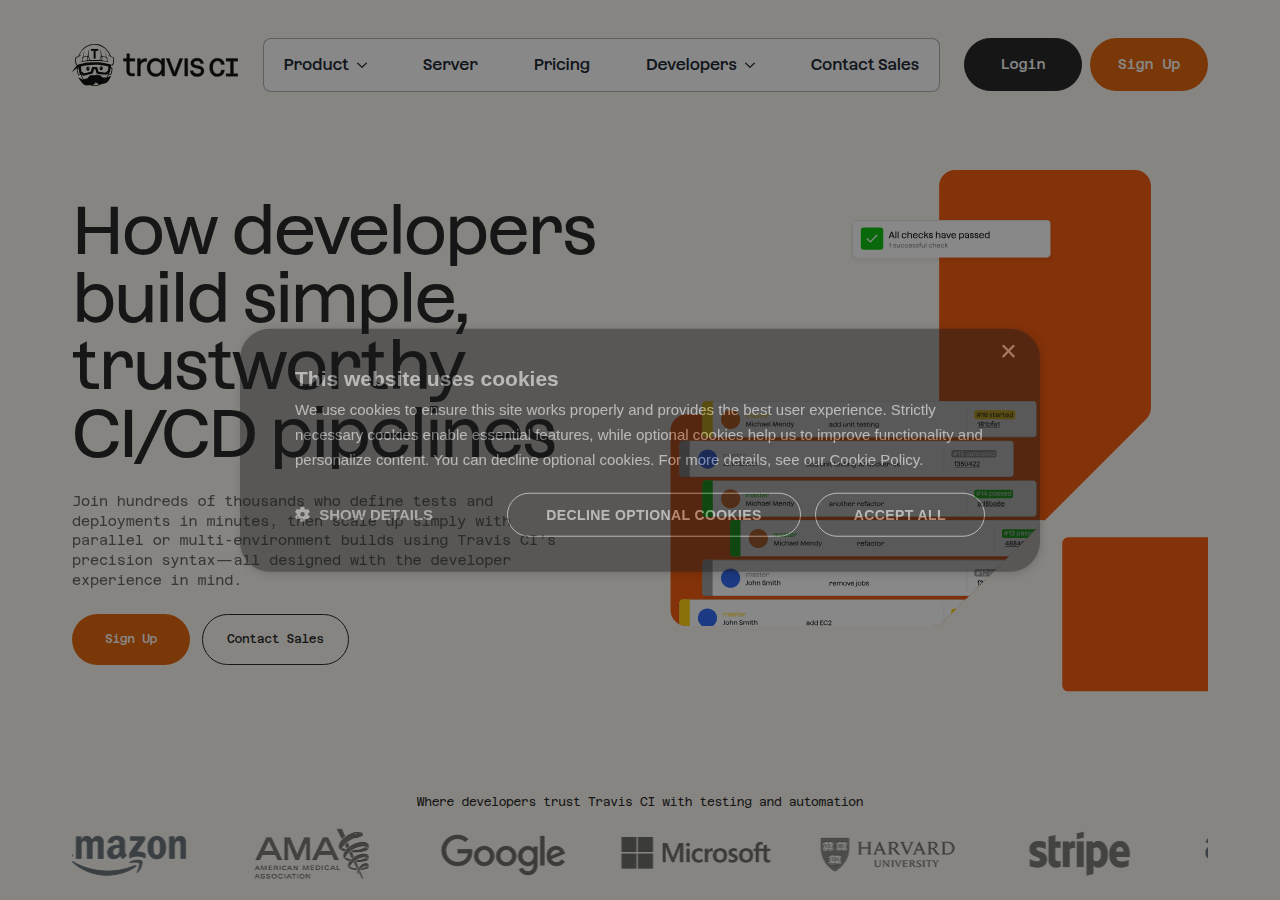The width and height of the screenshot is (1280, 900).
Task: Click the Amazon logo
Action: pos(130,854)
